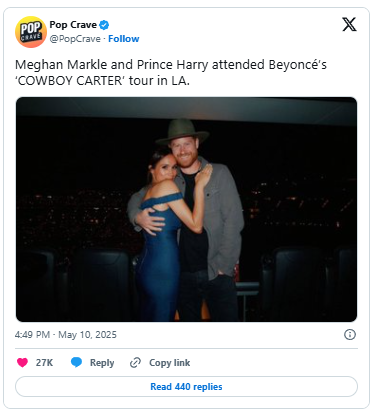Screen dimensions: 379x411
Task: Click the 4:49 PM timestamp
Action: (x=32, y=335)
